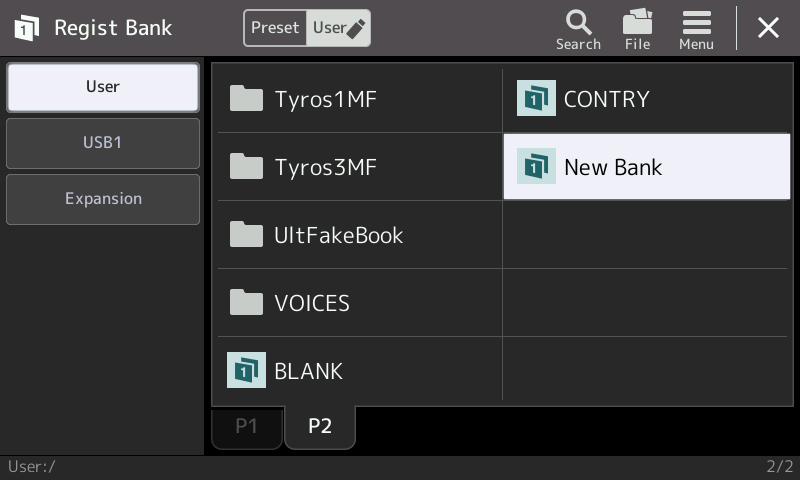The image size is (800, 480).
Task: Click the User:/ path in status bar
Action: (x=32, y=467)
